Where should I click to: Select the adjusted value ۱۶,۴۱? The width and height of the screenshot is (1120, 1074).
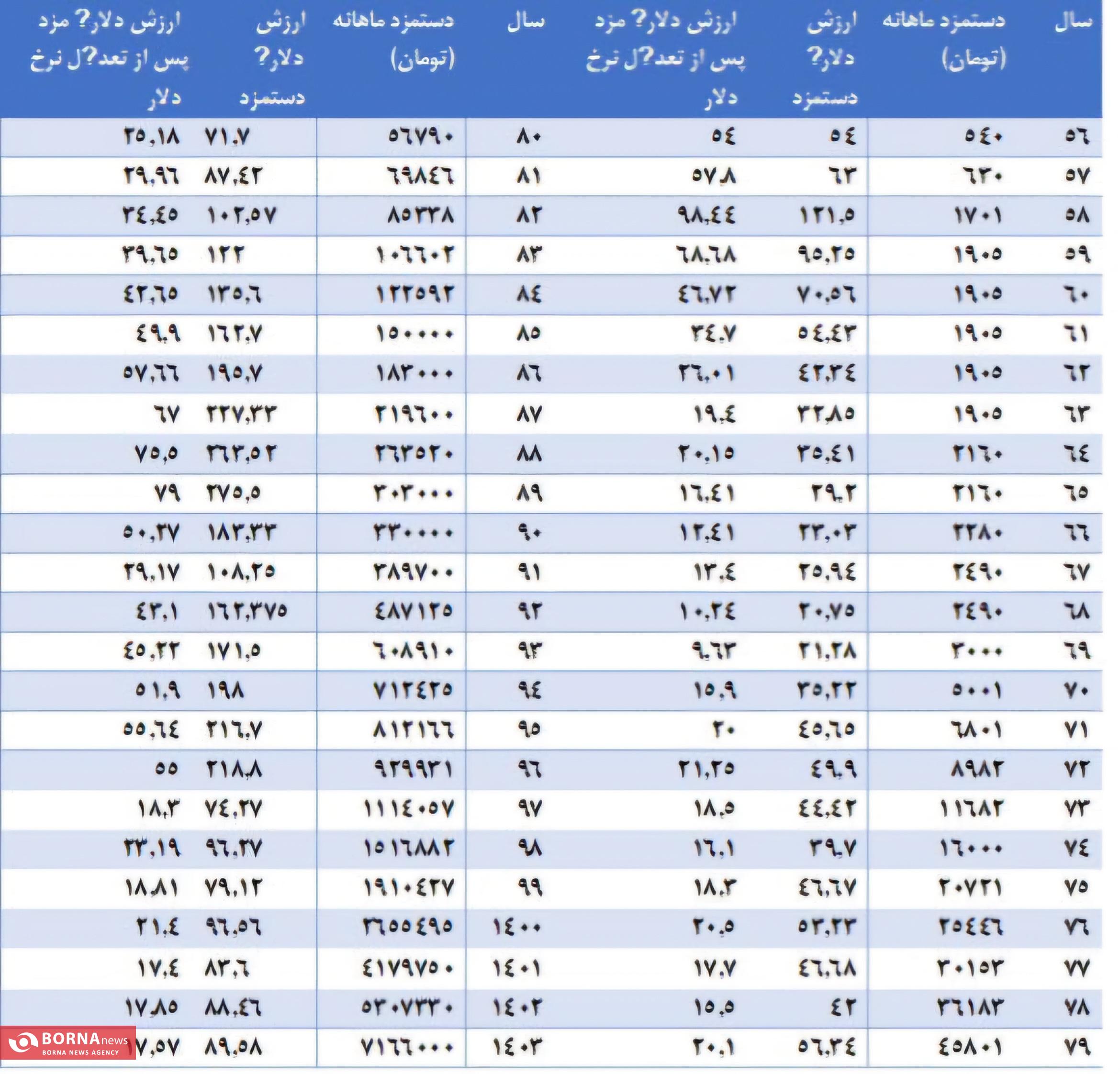tap(707, 492)
